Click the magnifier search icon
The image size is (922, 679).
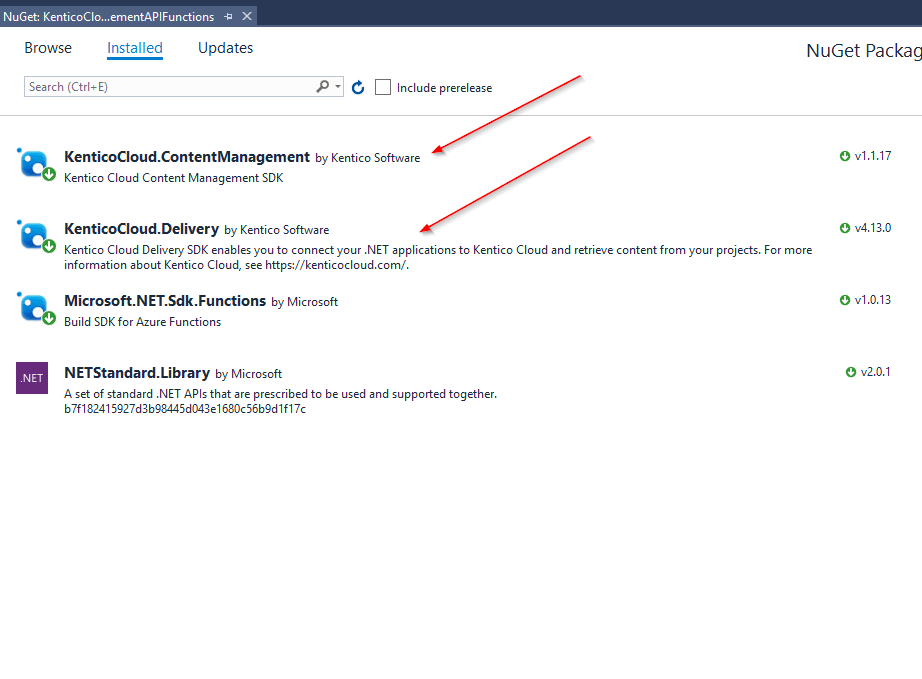[x=323, y=87]
